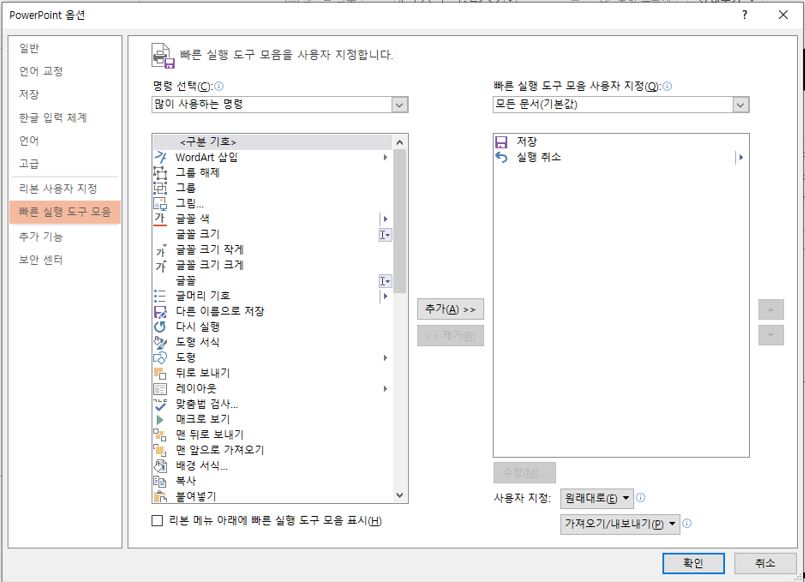Open the help question mark
The width and height of the screenshot is (805, 582).
pyautogui.click(x=744, y=15)
